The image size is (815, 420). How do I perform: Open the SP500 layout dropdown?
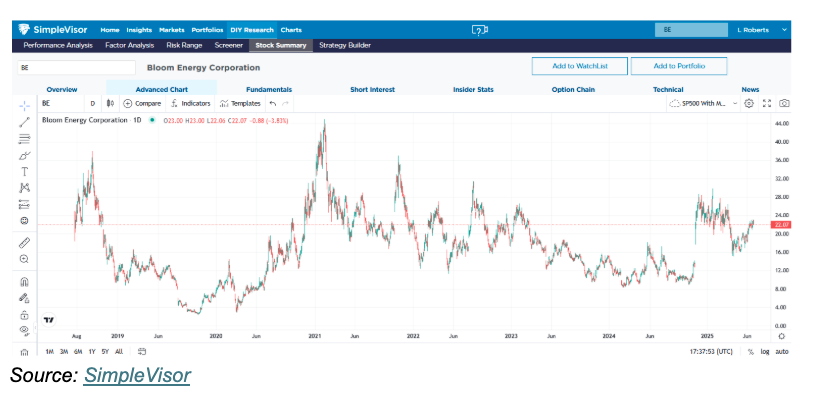[703, 103]
